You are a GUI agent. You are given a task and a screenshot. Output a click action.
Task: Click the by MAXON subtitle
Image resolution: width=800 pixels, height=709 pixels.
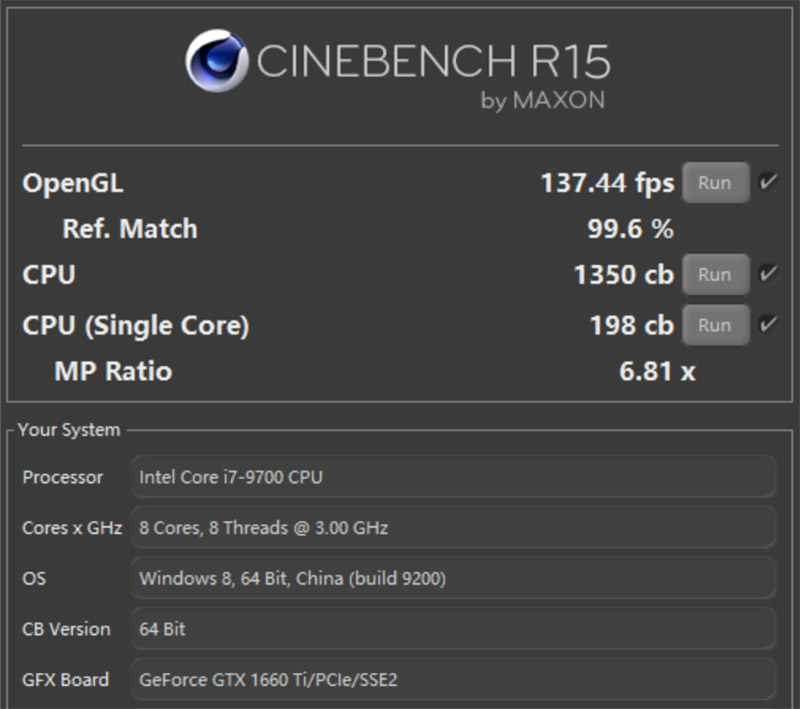click(543, 100)
